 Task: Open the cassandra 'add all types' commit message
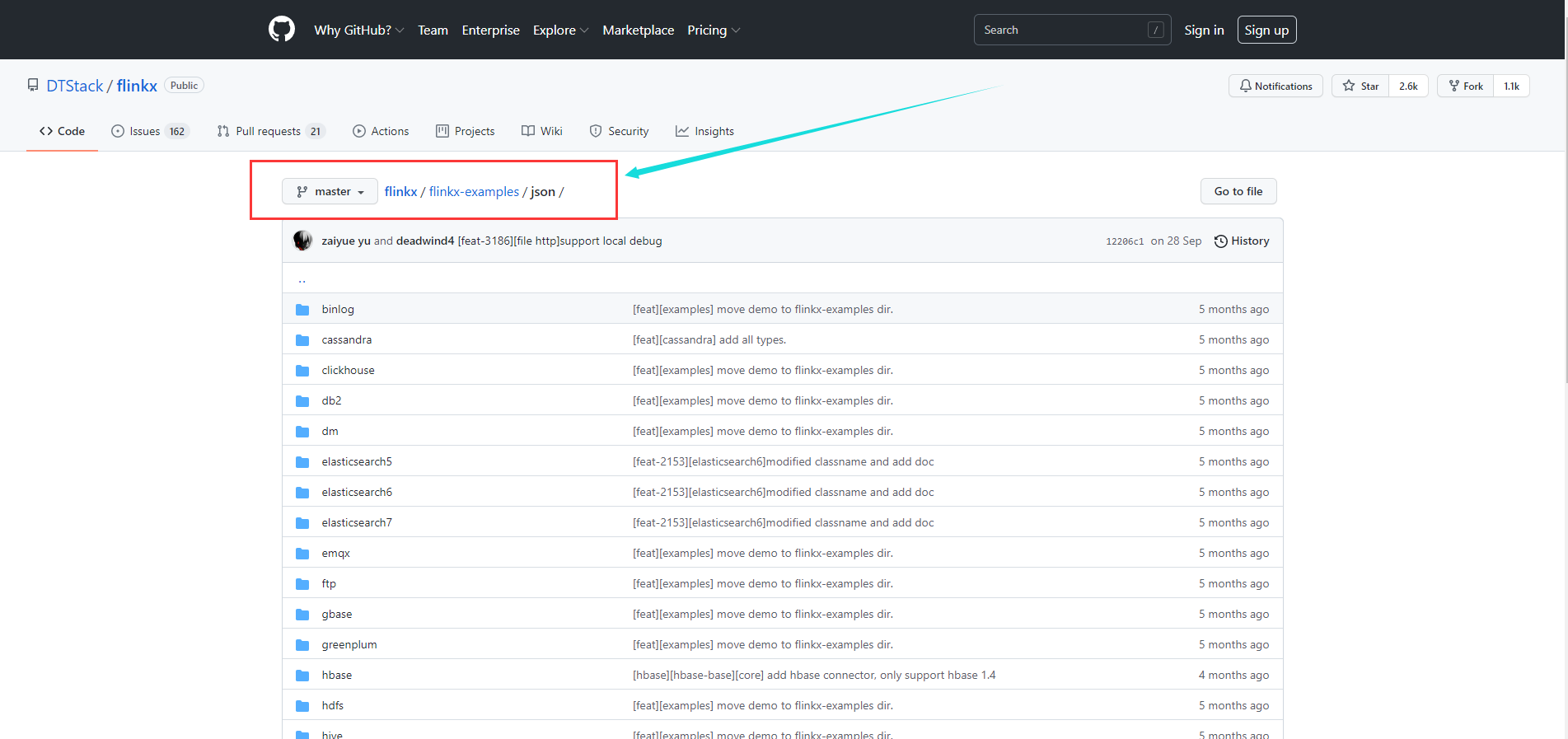click(x=709, y=339)
